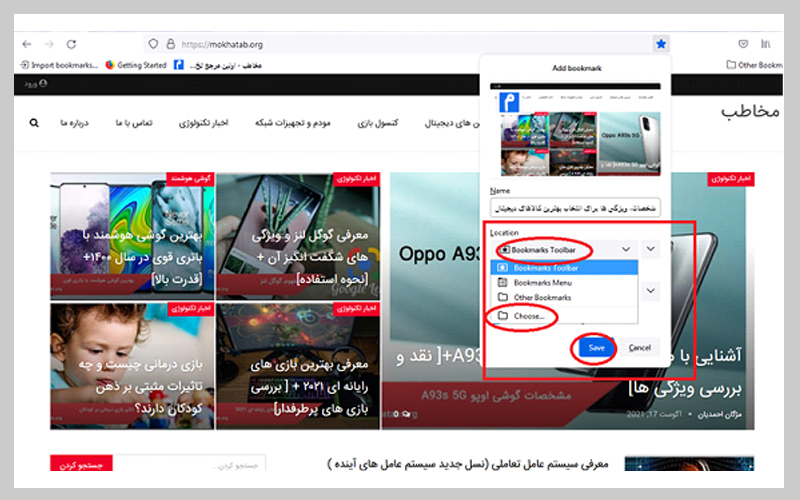Open the تماس با ما menu item
Screen dimensions: 800x500
coord(134,123)
